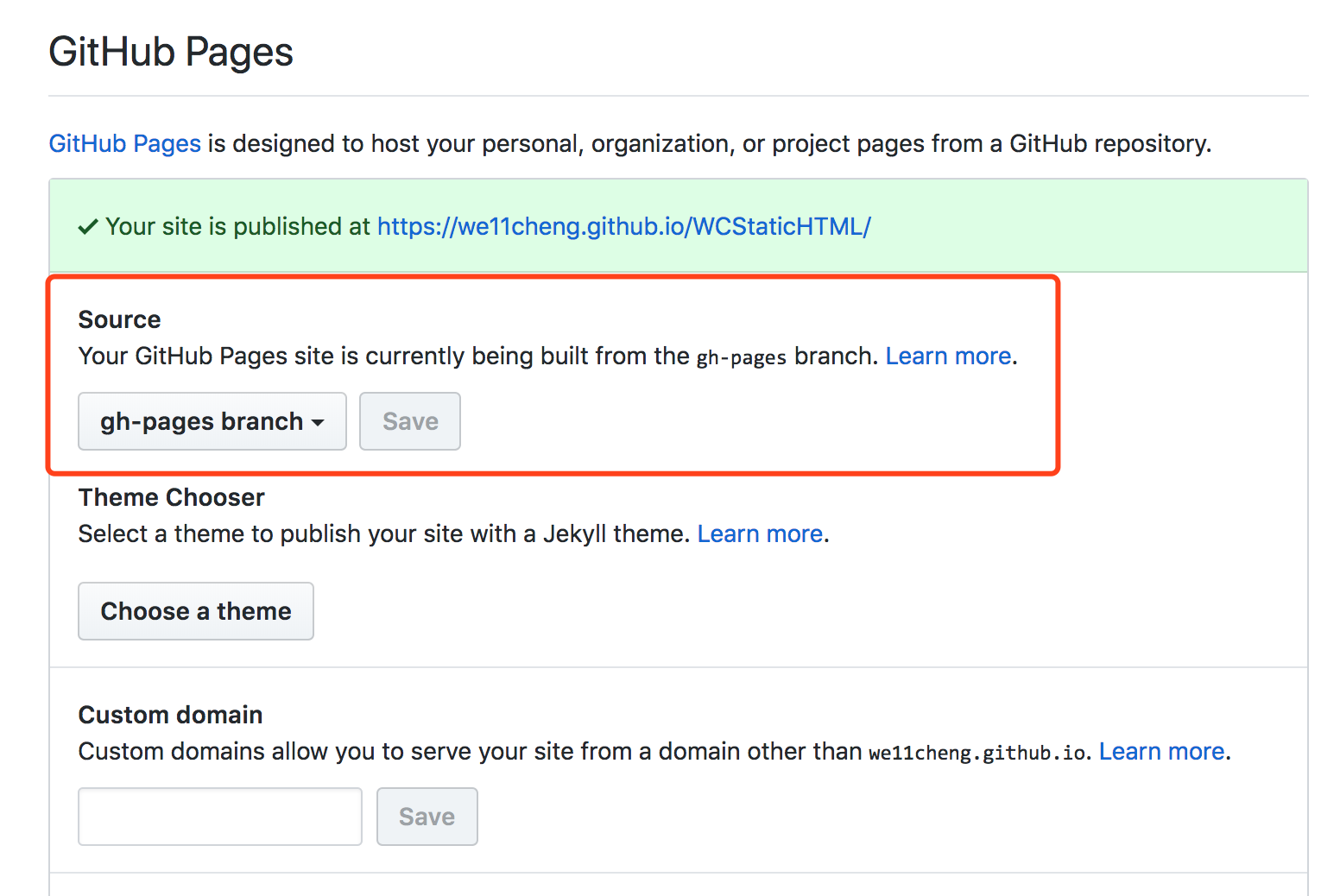Open the published site URL we11cheng.github.io/WCStaticHTML
Viewport: 1340px width, 896px height.
coord(623,226)
